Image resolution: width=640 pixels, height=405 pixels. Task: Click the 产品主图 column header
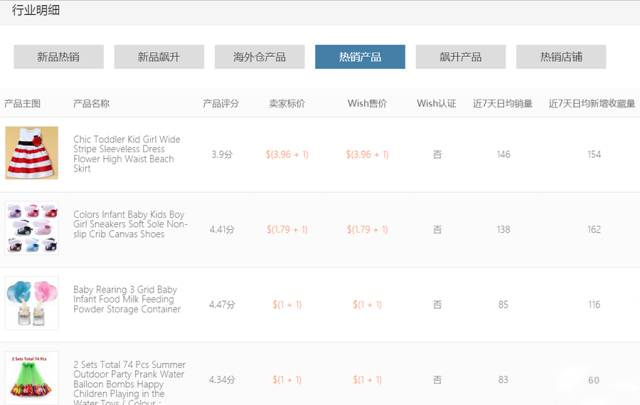[x=22, y=104]
